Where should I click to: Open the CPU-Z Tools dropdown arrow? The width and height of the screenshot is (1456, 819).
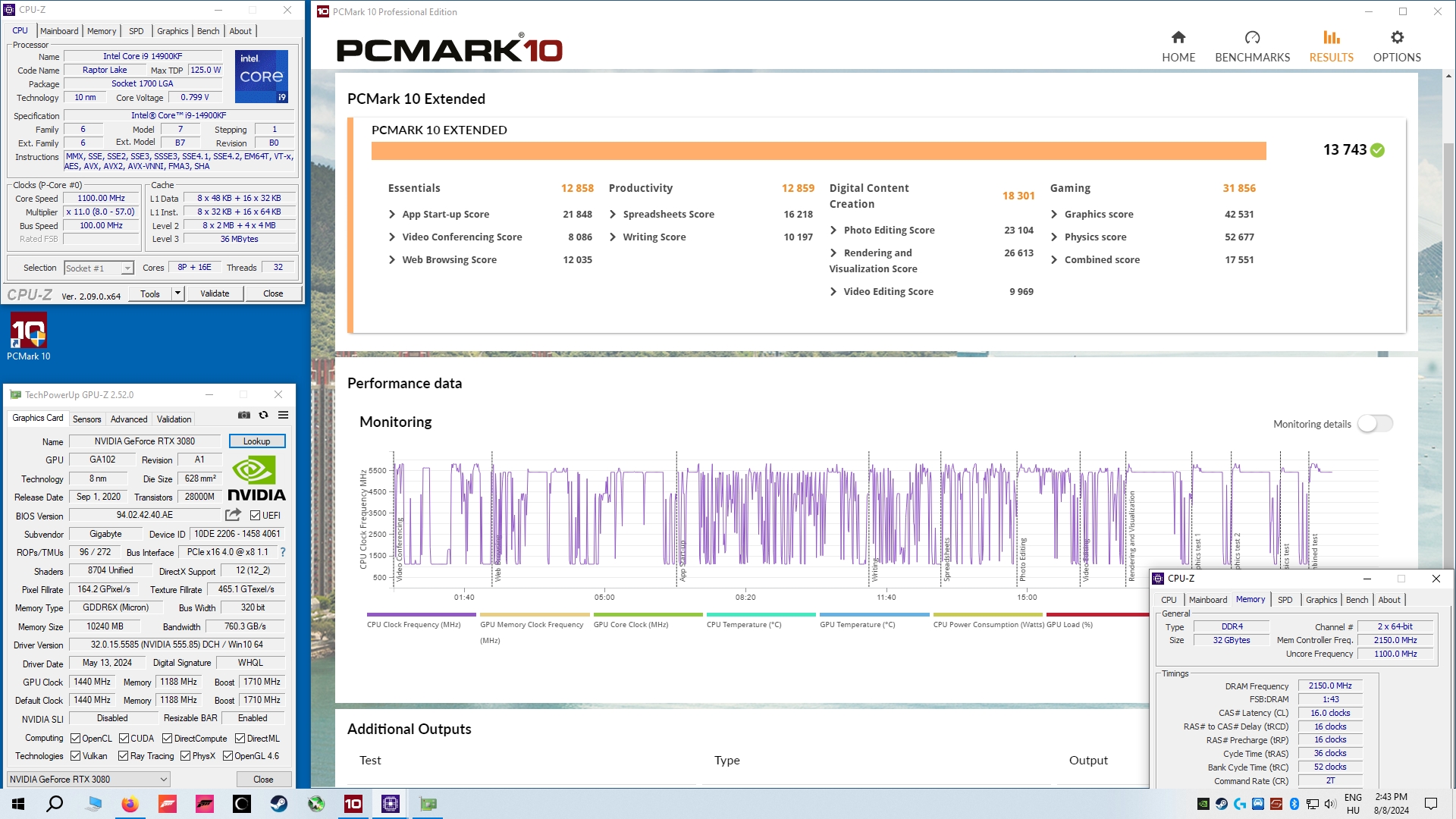(x=178, y=293)
